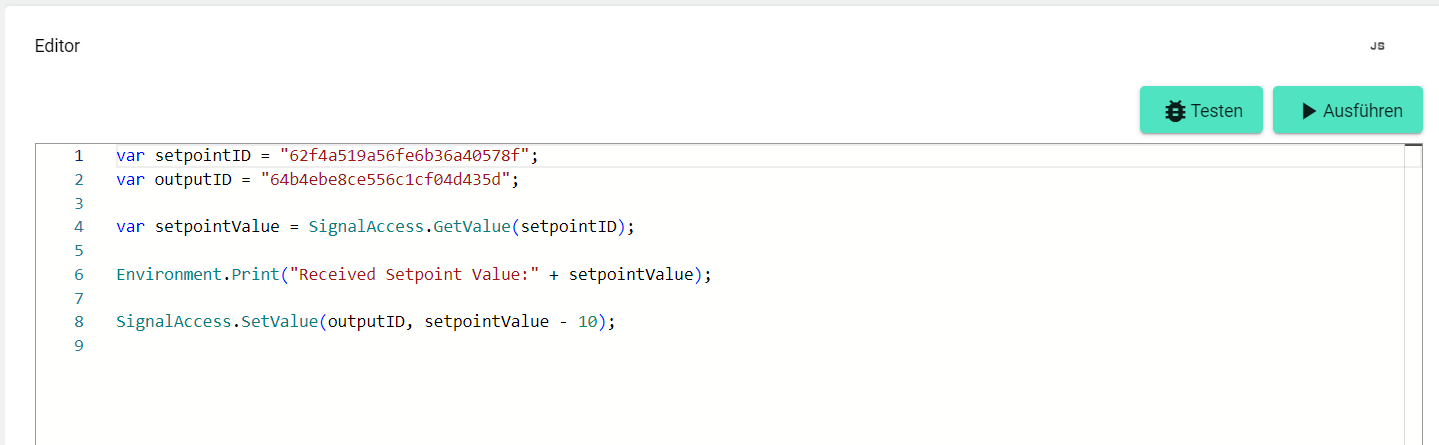Screen dimensions: 1439x445
Task: Click GetValue in line 4
Action: point(473,227)
